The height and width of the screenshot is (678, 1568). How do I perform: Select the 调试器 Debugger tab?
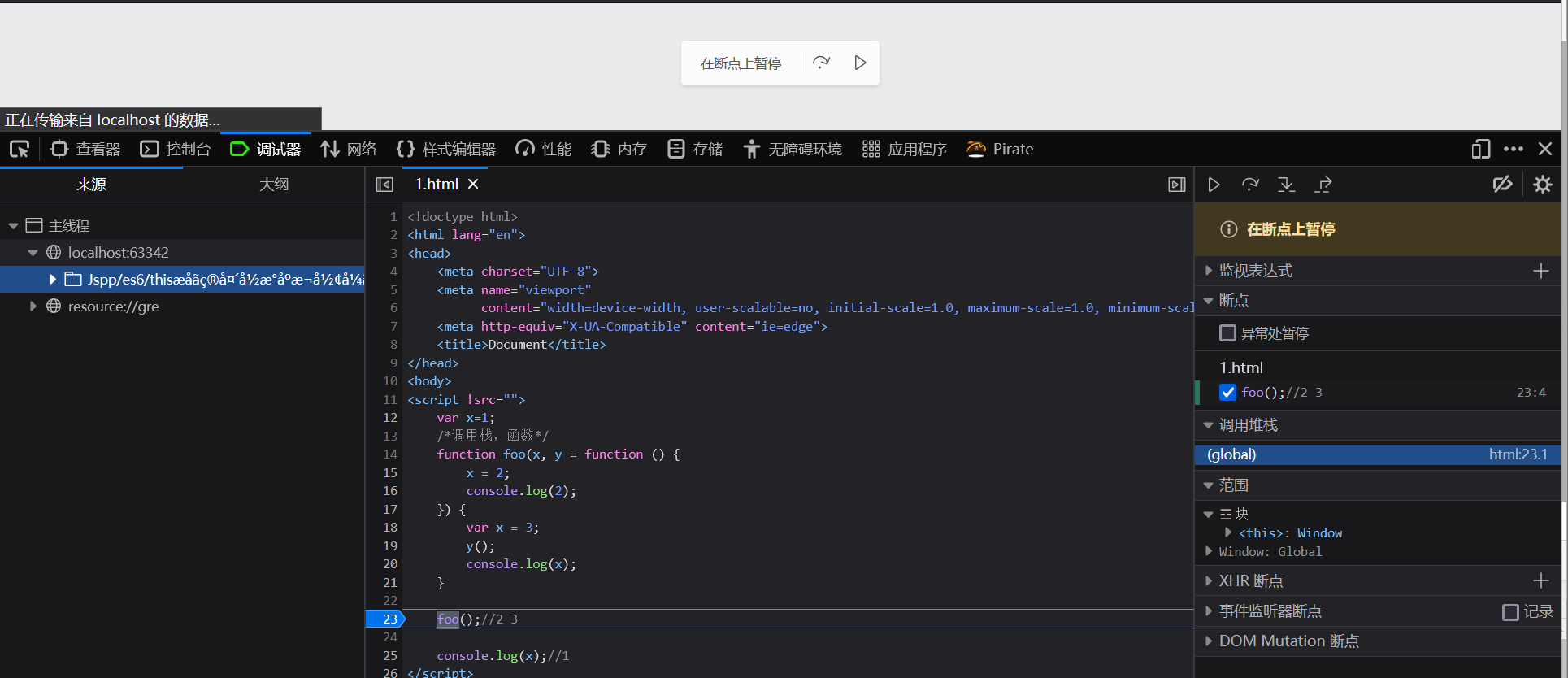pos(266,150)
